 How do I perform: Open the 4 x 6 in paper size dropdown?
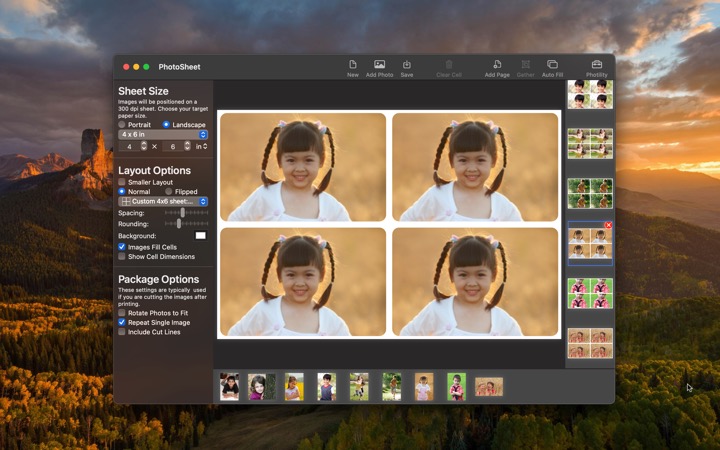163,135
